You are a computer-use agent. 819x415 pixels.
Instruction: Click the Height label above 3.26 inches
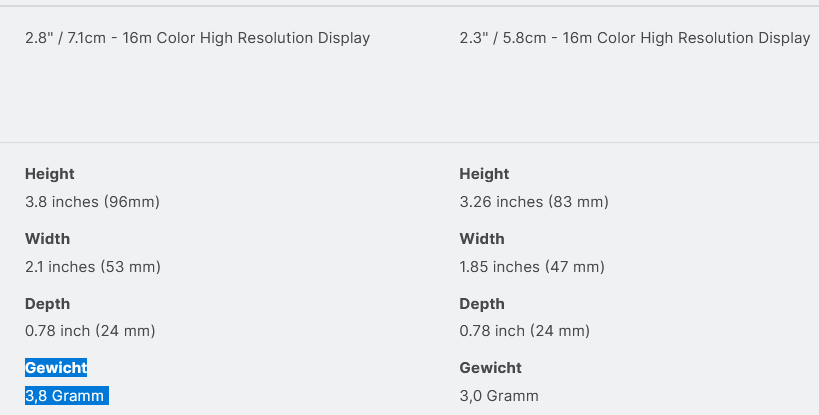(484, 174)
